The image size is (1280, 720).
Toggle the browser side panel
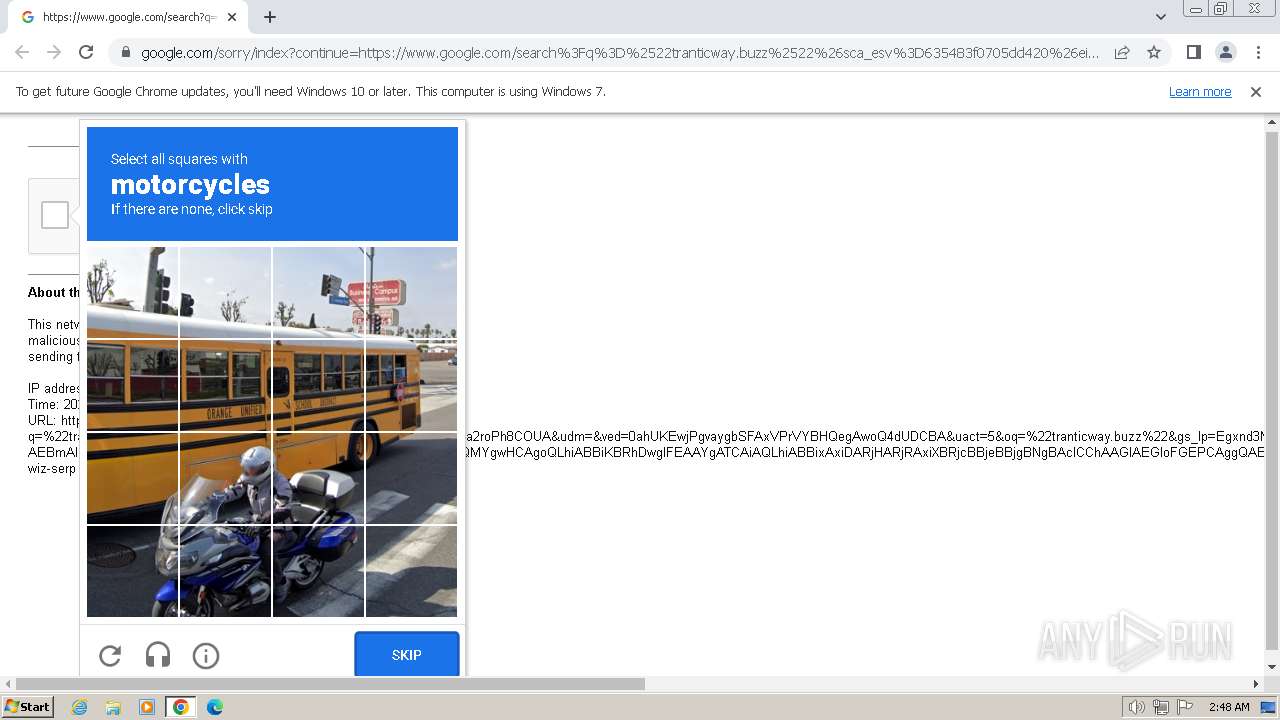[x=1193, y=52]
